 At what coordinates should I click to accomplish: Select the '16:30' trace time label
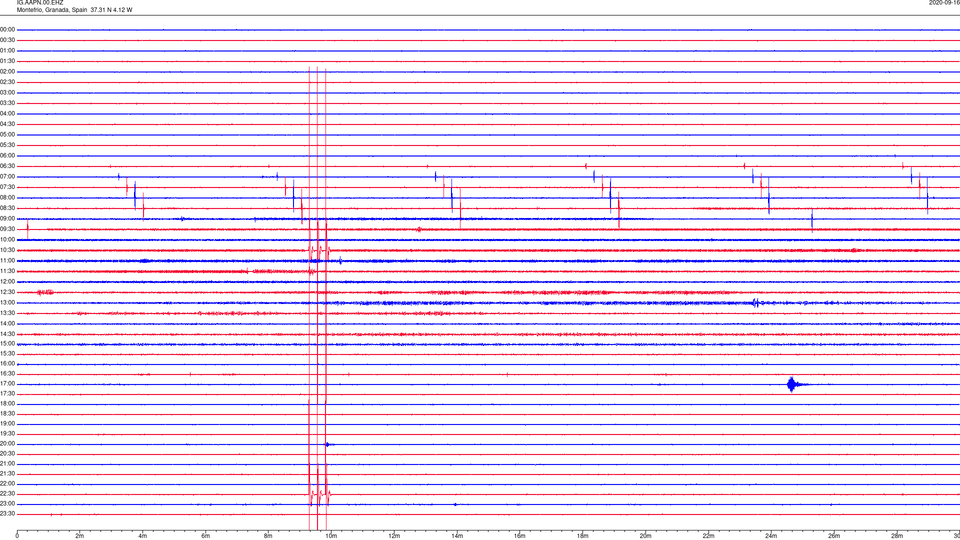(7, 373)
